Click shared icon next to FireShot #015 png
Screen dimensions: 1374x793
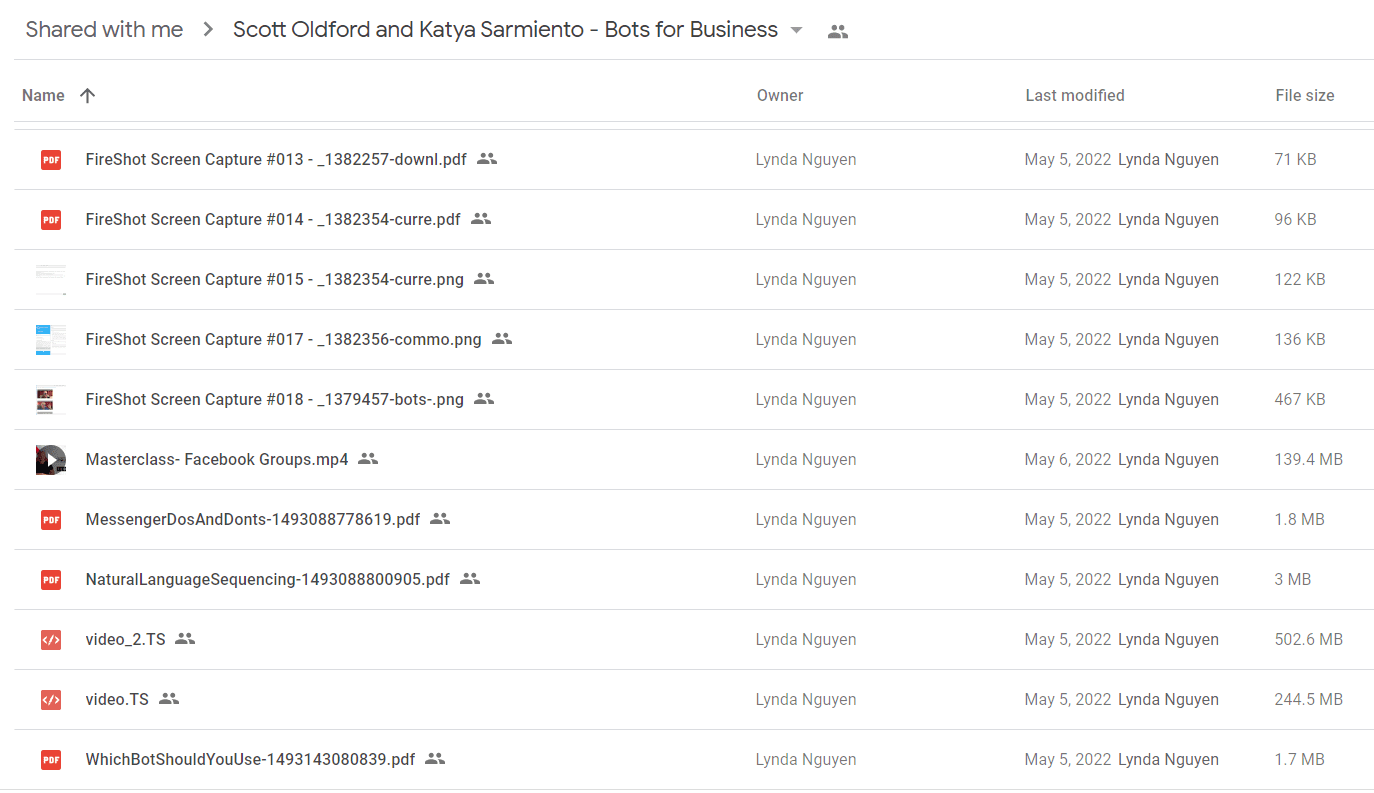click(484, 278)
